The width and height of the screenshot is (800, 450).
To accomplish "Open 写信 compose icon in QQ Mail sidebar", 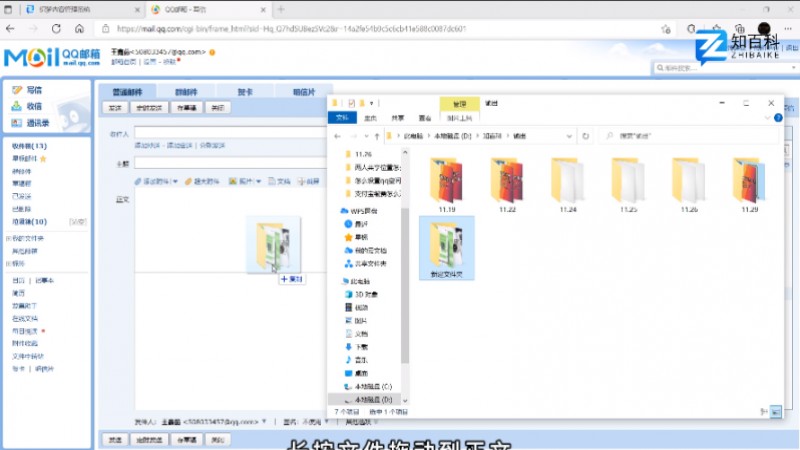I will click(17, 90).
